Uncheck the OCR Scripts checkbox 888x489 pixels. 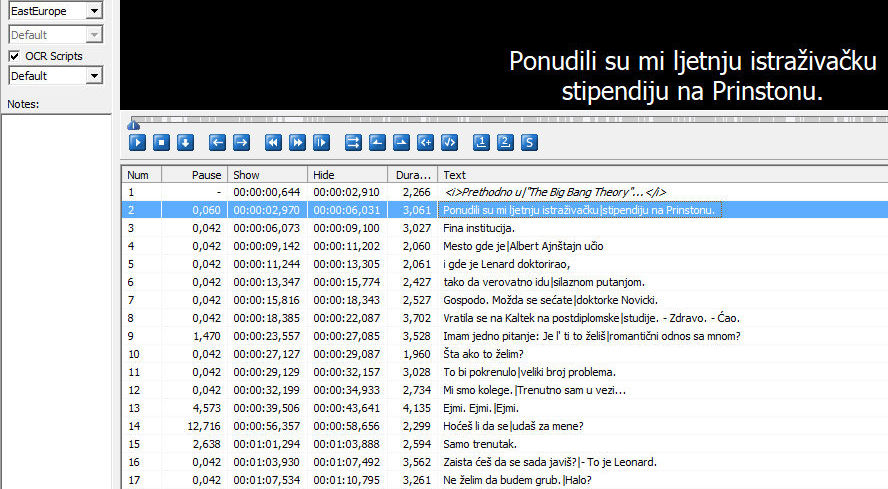click(15, 56)
